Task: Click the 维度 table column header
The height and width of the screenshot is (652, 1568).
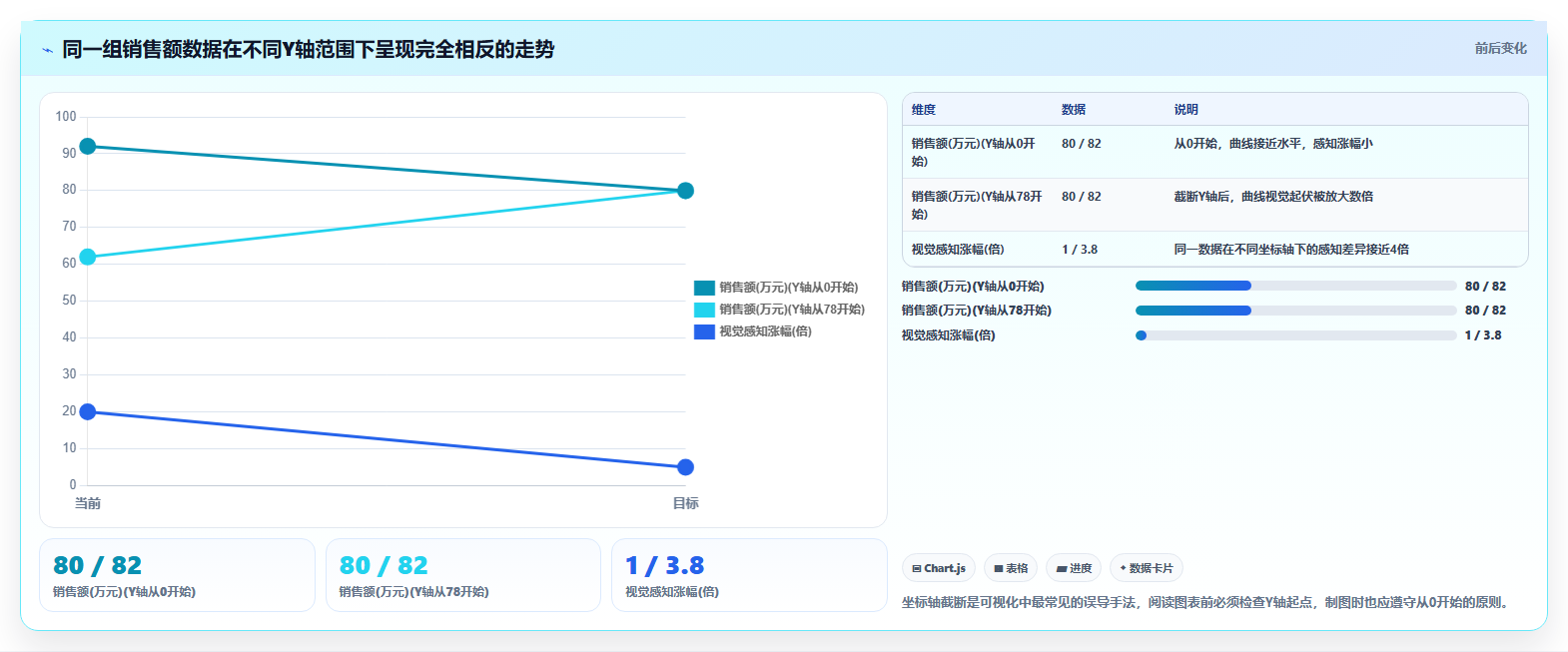Action: pyautogui.click(x=924, y=110)
